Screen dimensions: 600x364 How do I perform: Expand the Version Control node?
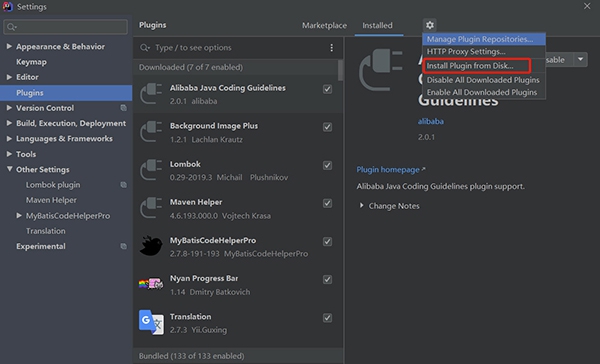[x=9, y=108]
